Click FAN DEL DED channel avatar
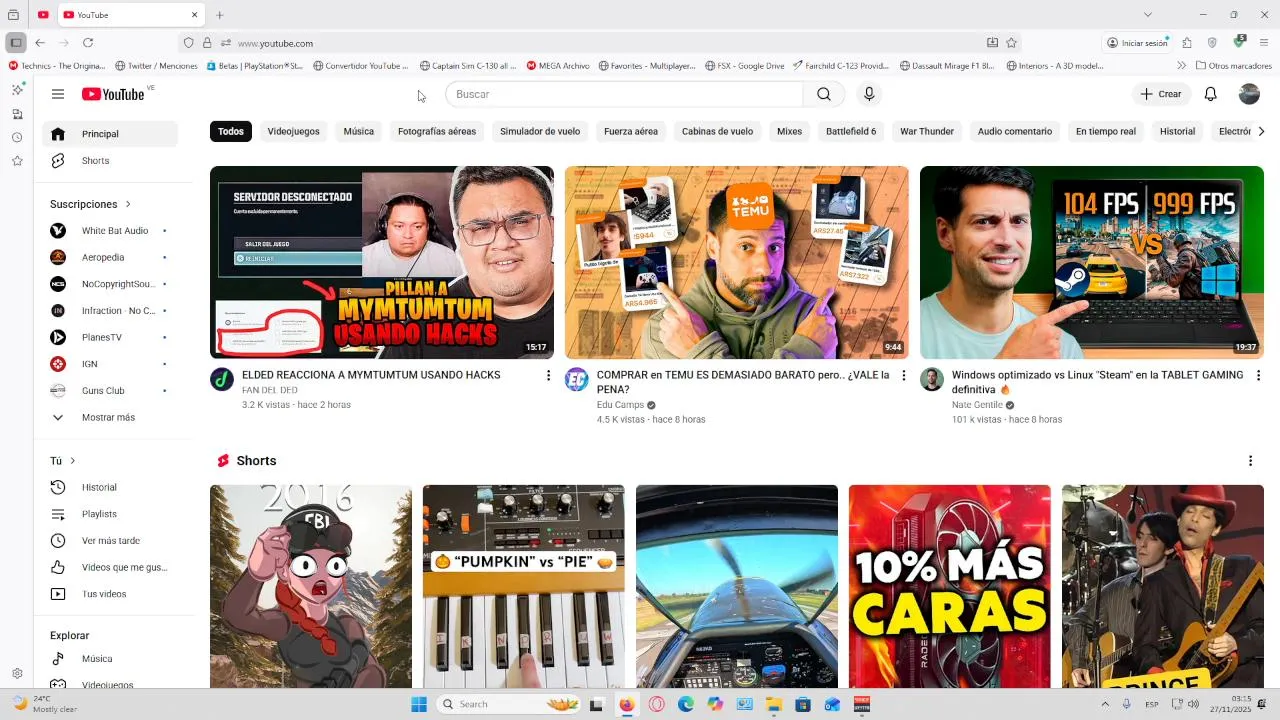This screenshot has height=720, width=1280. point(222,380)
